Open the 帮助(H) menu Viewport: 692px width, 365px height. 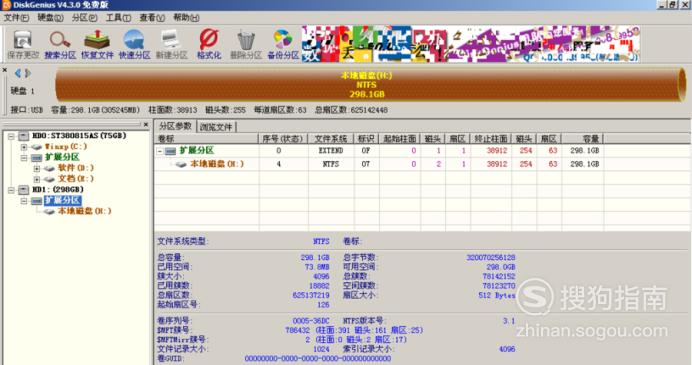point(186,18)
